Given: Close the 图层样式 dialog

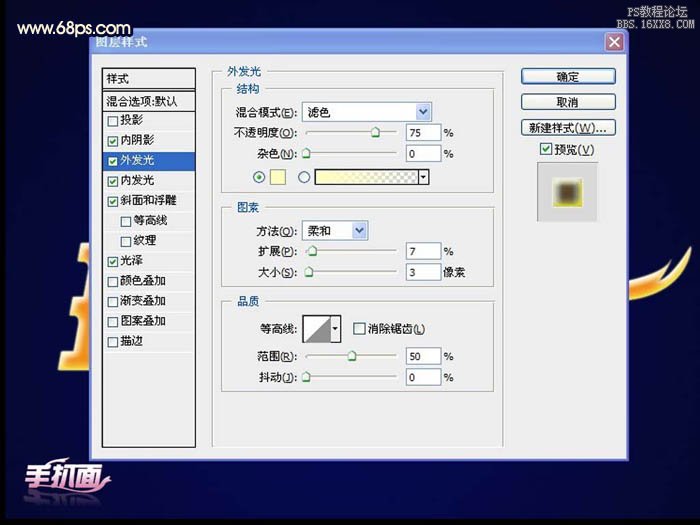Looking at the screenshot, I should pos(614,42).
